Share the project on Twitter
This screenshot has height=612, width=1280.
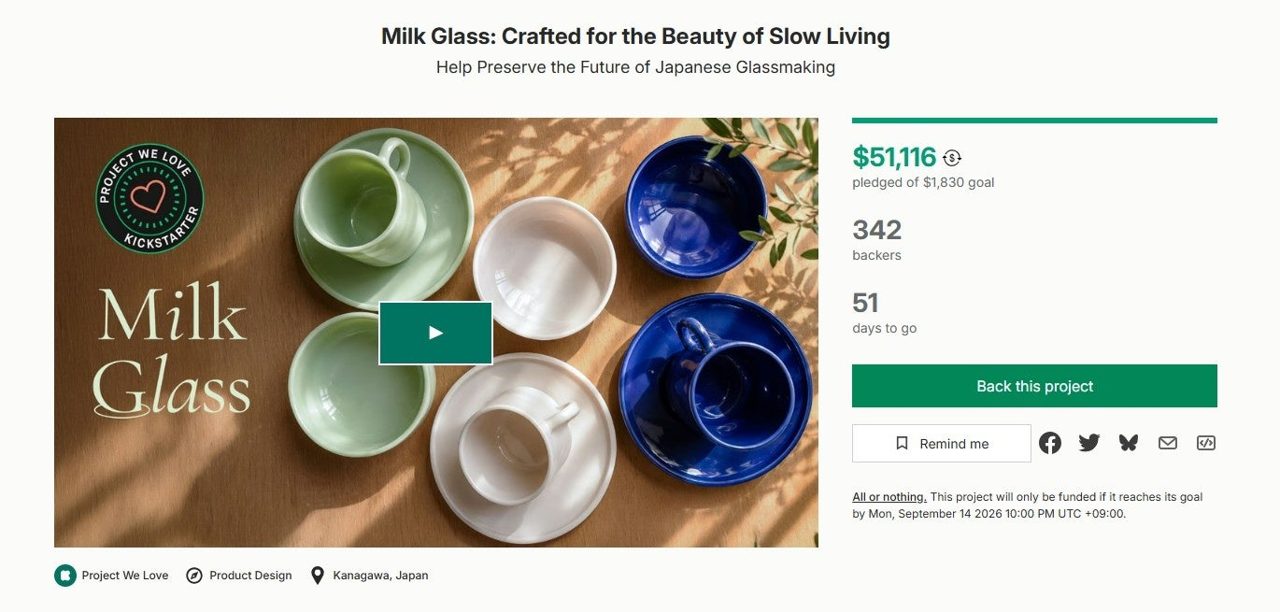1089,443
